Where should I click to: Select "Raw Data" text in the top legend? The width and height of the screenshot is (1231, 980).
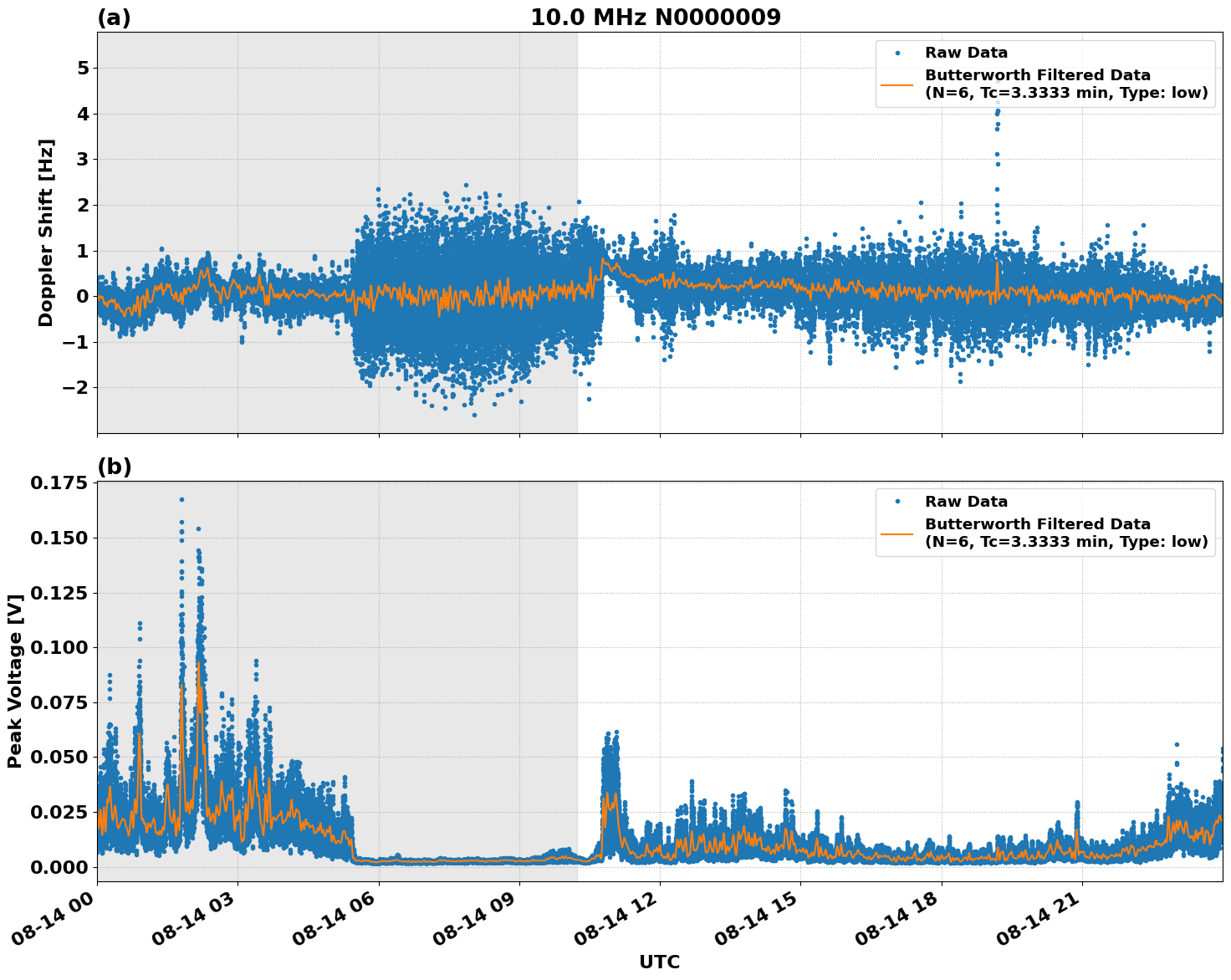[966, 53]
